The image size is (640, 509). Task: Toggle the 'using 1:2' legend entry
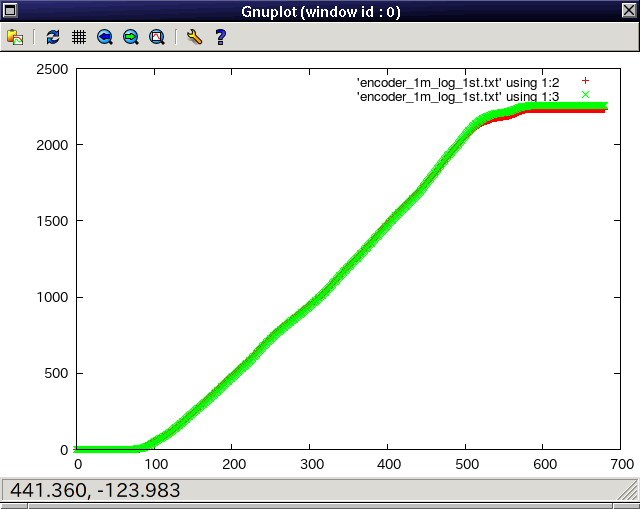click(458, 83)
